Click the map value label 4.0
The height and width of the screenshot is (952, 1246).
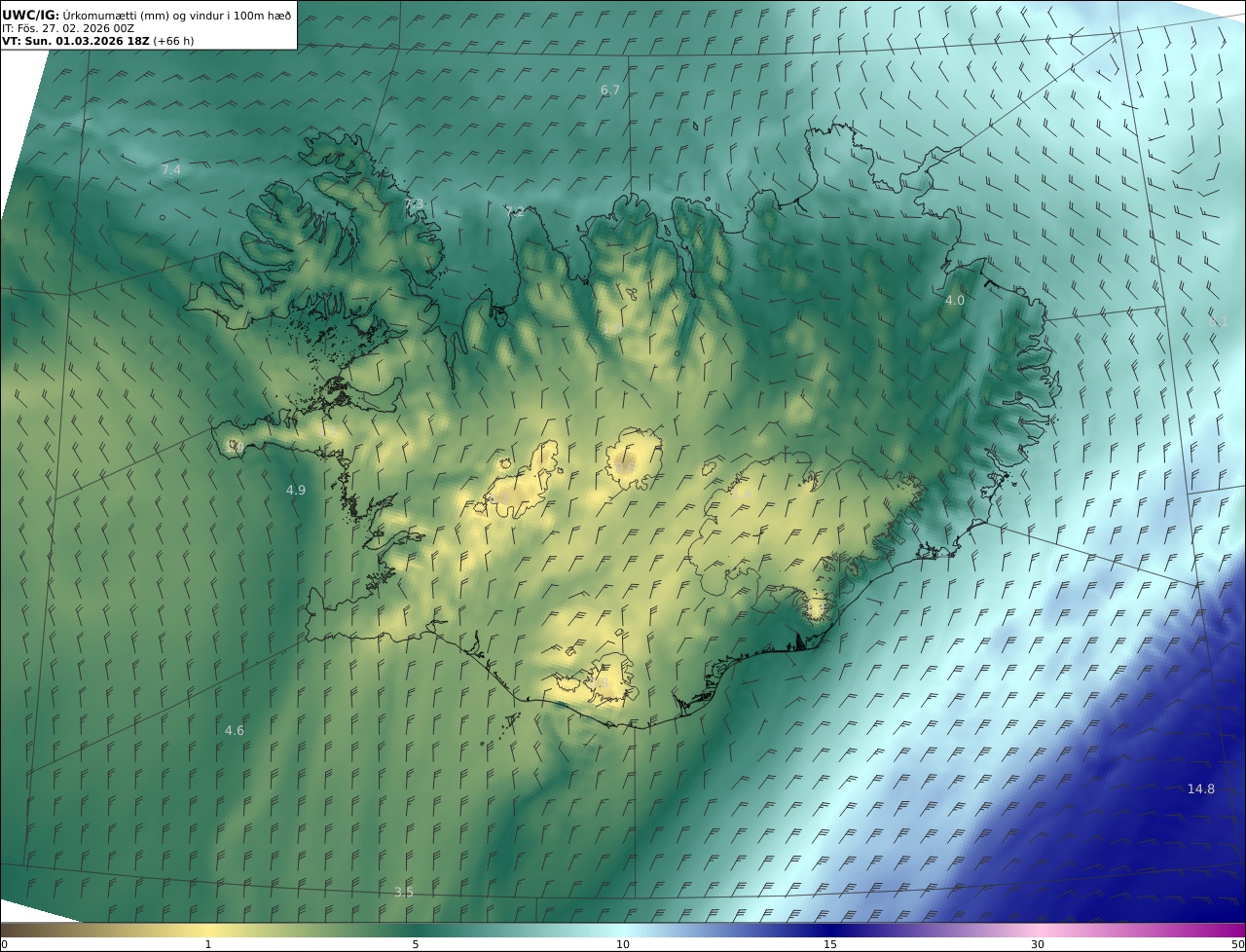[955, 300]
